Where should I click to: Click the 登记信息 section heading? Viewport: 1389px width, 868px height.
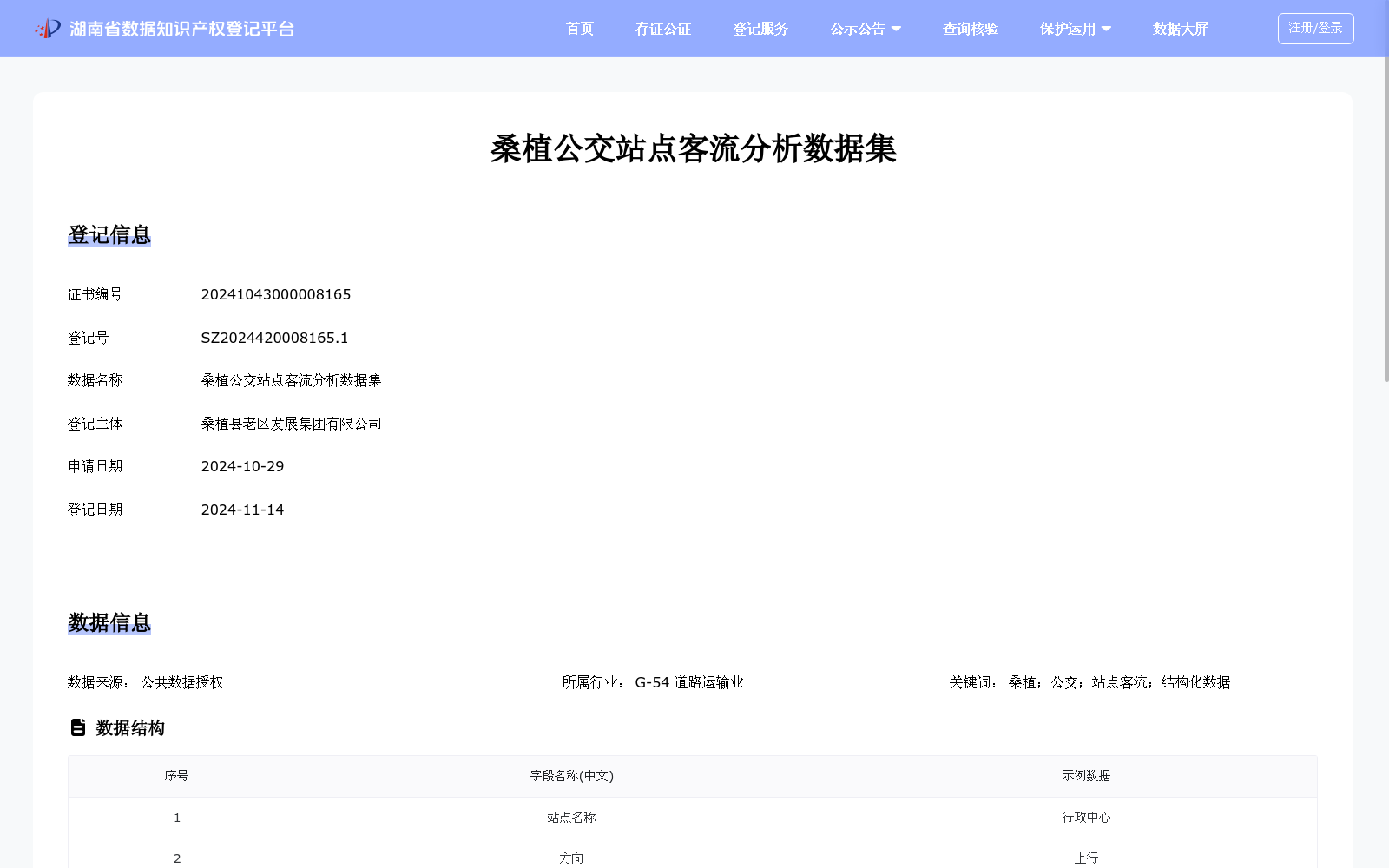point(109,234)
